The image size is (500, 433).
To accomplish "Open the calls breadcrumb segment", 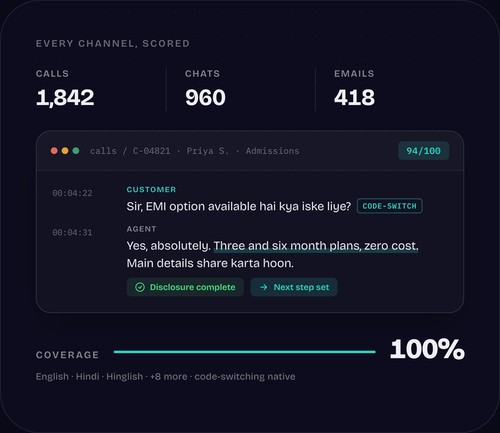I will pos(103,151).
